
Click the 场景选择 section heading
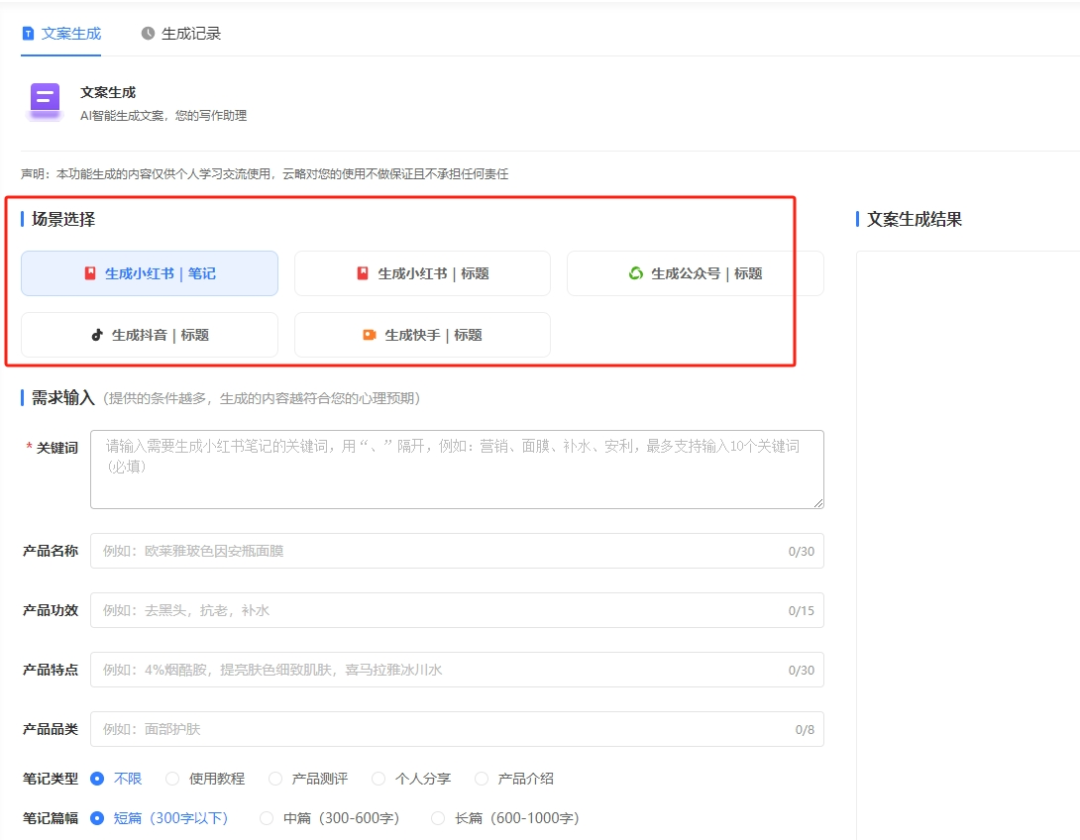tap(63, 219)
